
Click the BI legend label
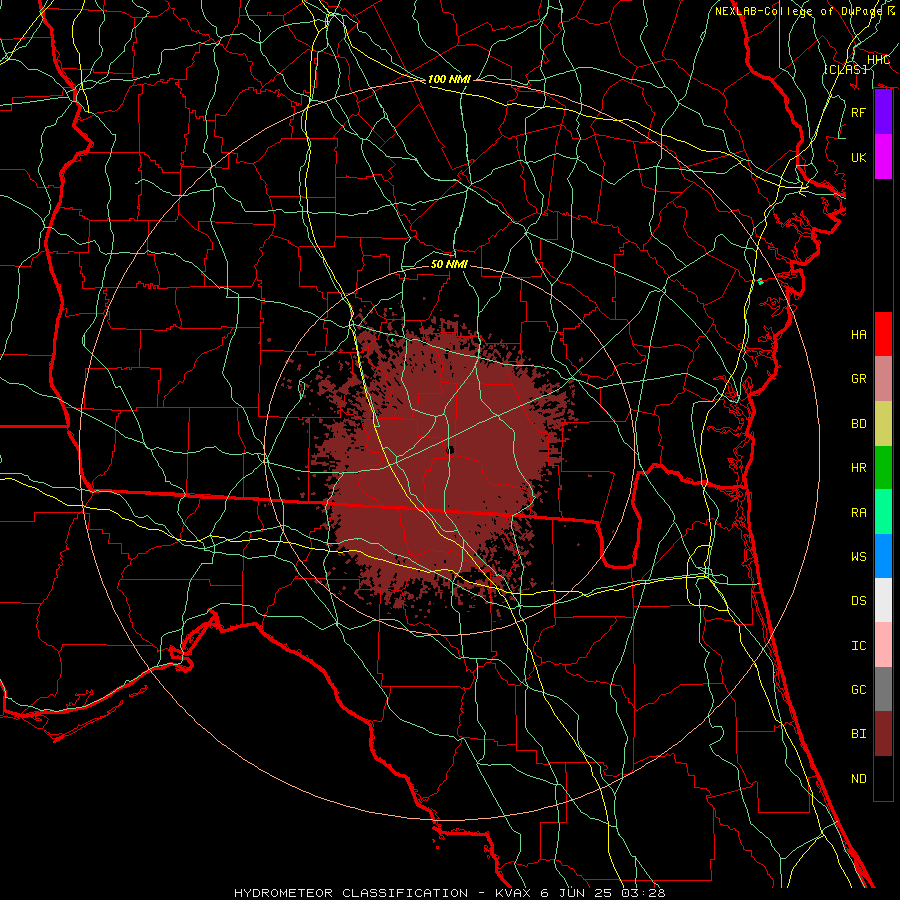pos(859,734)
